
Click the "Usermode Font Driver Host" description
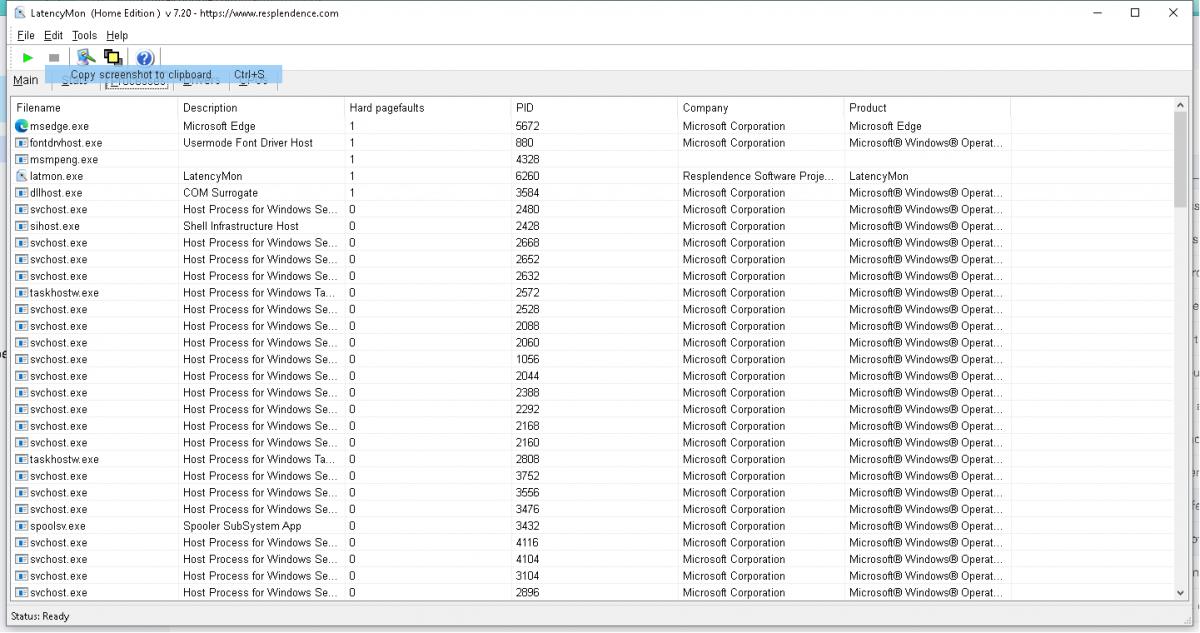point(248,143)
